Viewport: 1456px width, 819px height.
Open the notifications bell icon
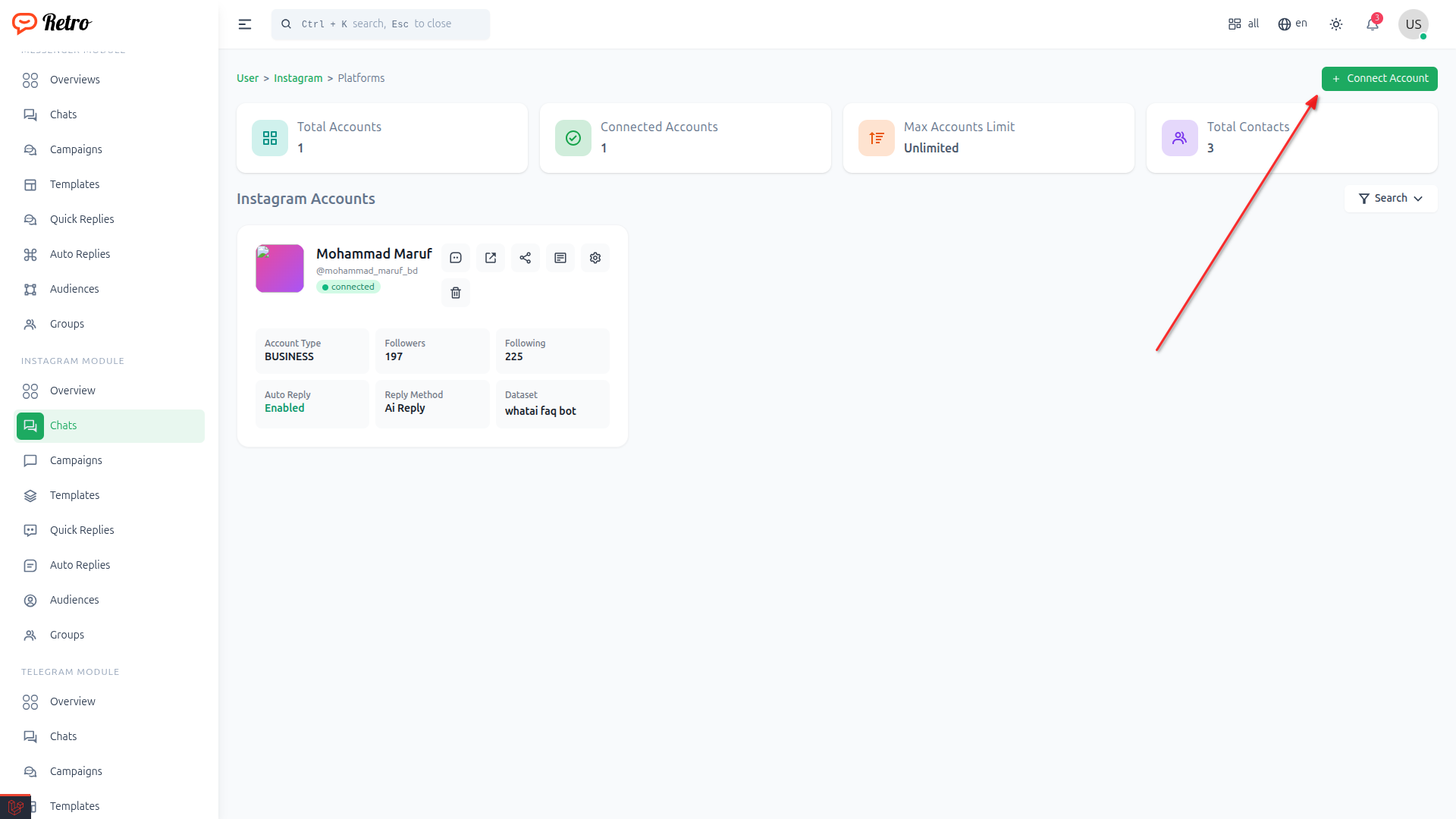pyautogui.click(x=1373, y=24)
